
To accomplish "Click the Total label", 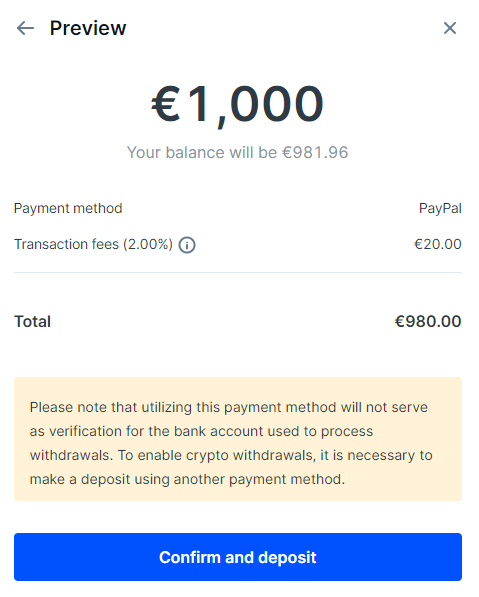I will click(32, 321).
